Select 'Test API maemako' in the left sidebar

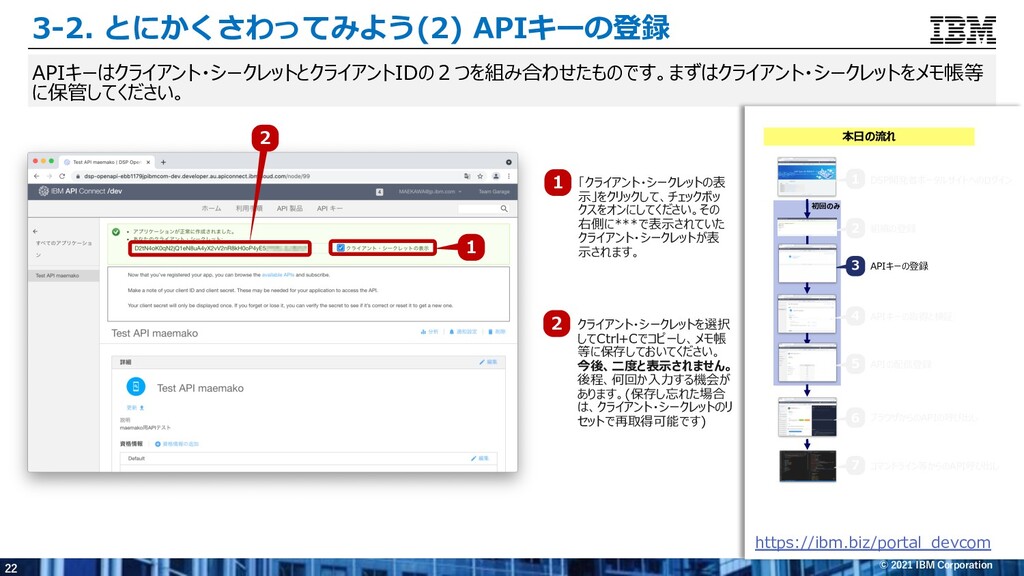(x=63, y=276)
